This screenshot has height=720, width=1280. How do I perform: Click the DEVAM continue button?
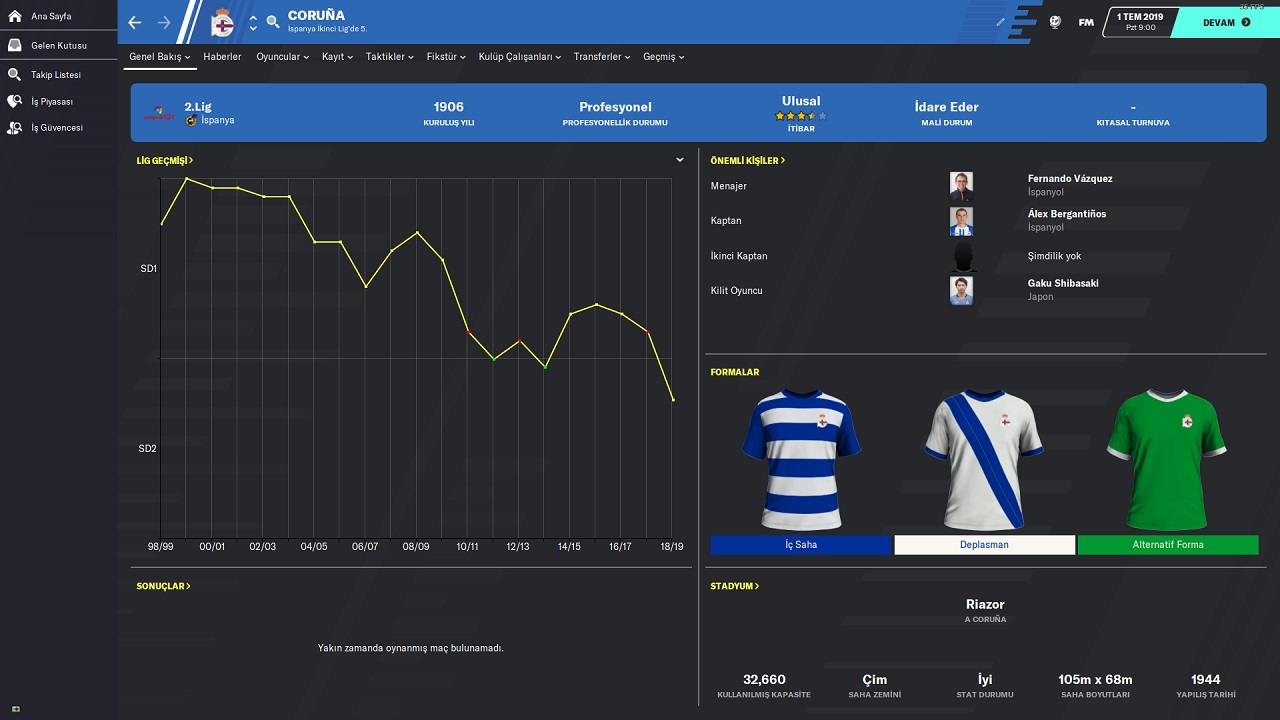pos(1225,22)
